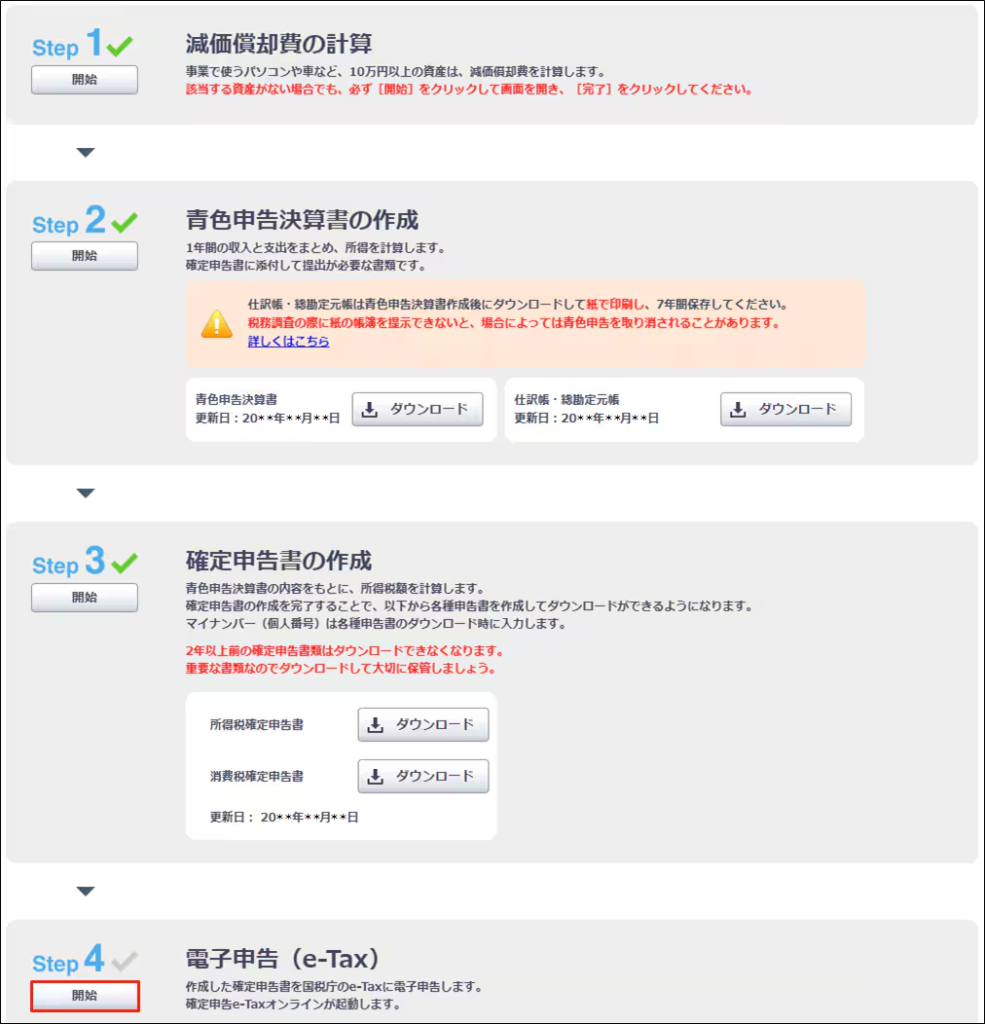985x1024 pixels.
Task: Download the 仕訳帳・総勘定元帳 file
Action: coord(785,409)
